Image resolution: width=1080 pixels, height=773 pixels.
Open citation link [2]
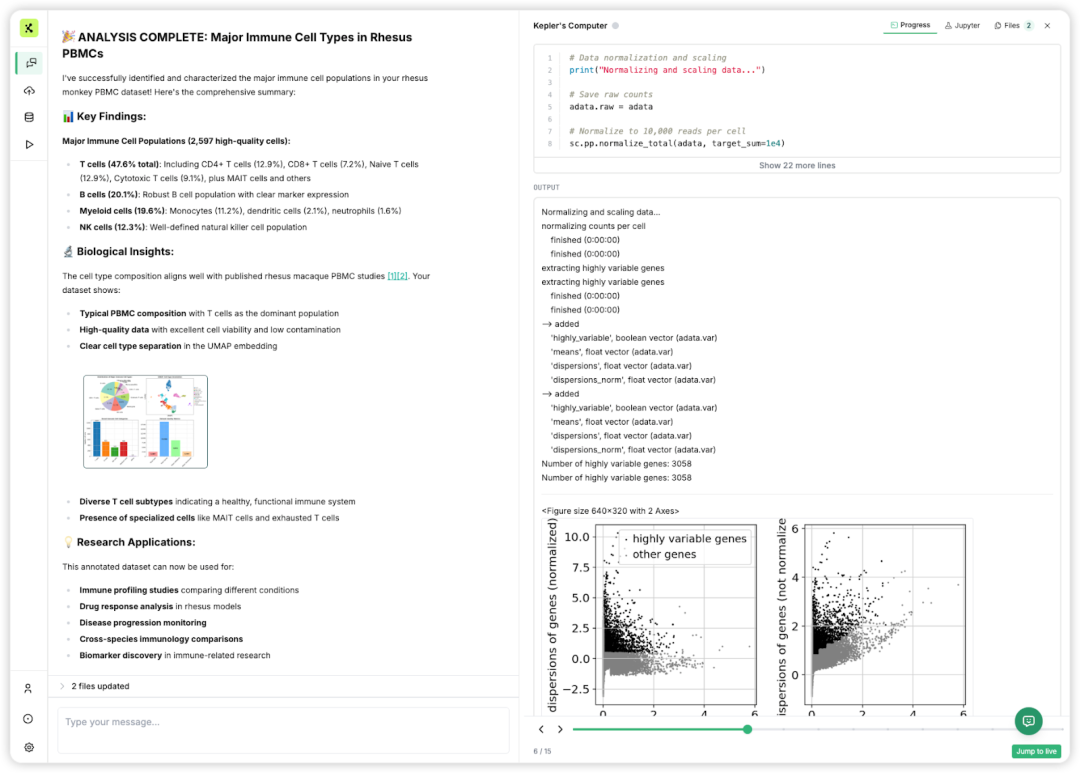pos(402,276)
